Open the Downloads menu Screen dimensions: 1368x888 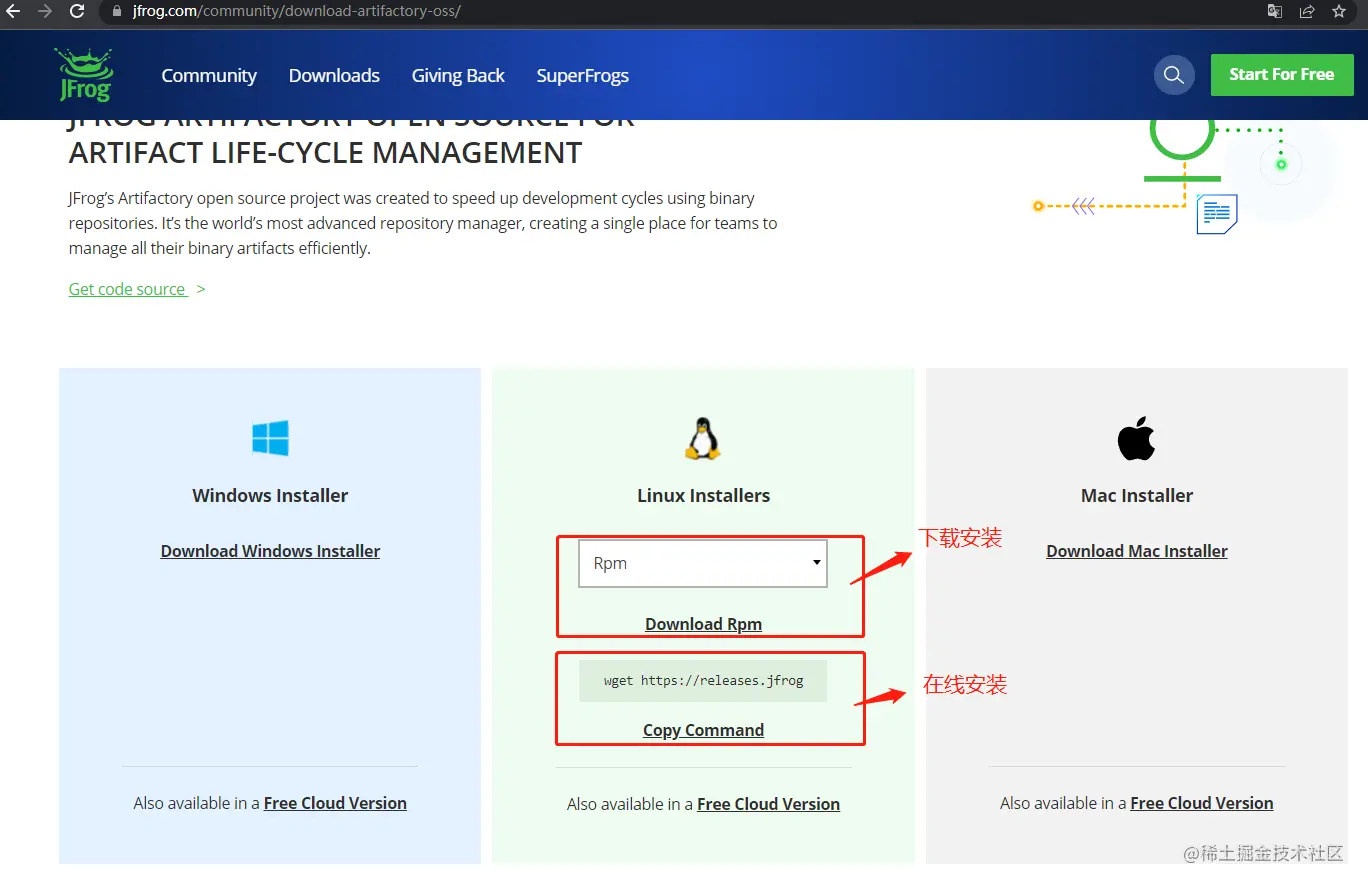point(334,75)
